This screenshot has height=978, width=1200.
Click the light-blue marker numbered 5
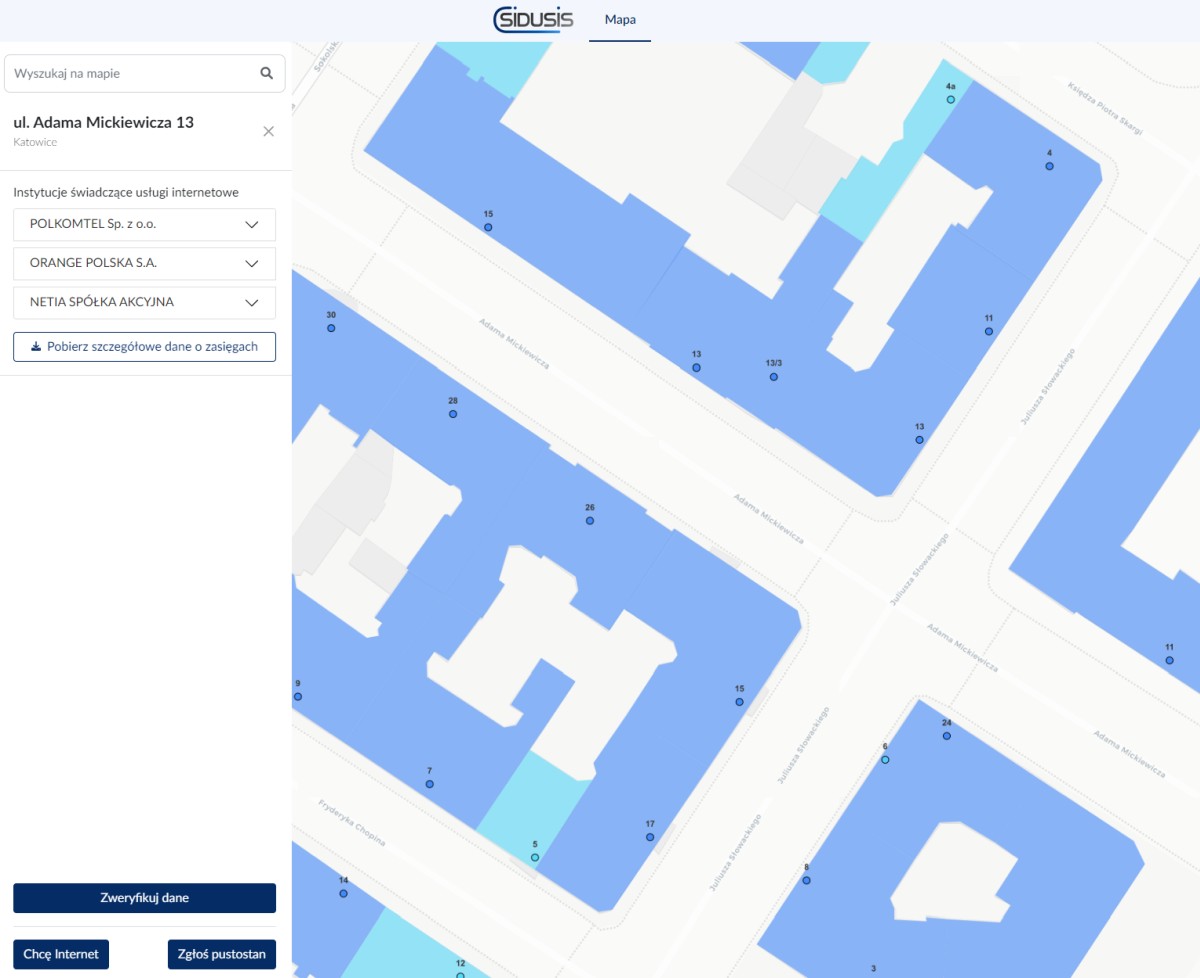click(535, 858)
